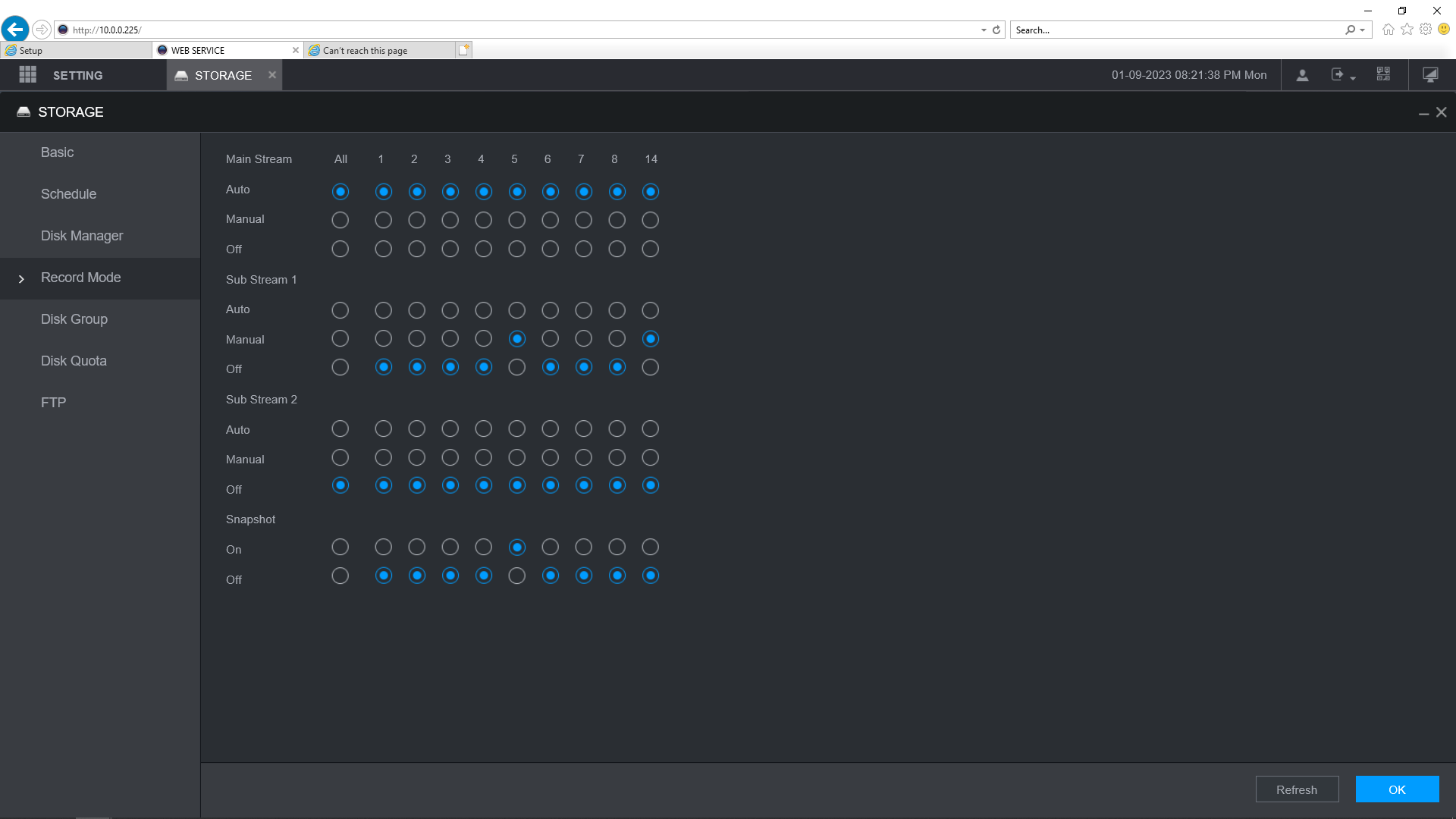The height and width of the screenshot is (819, 1456).
Task: Switch to Can't reach this page tab
Action: [x=379, y=50]
